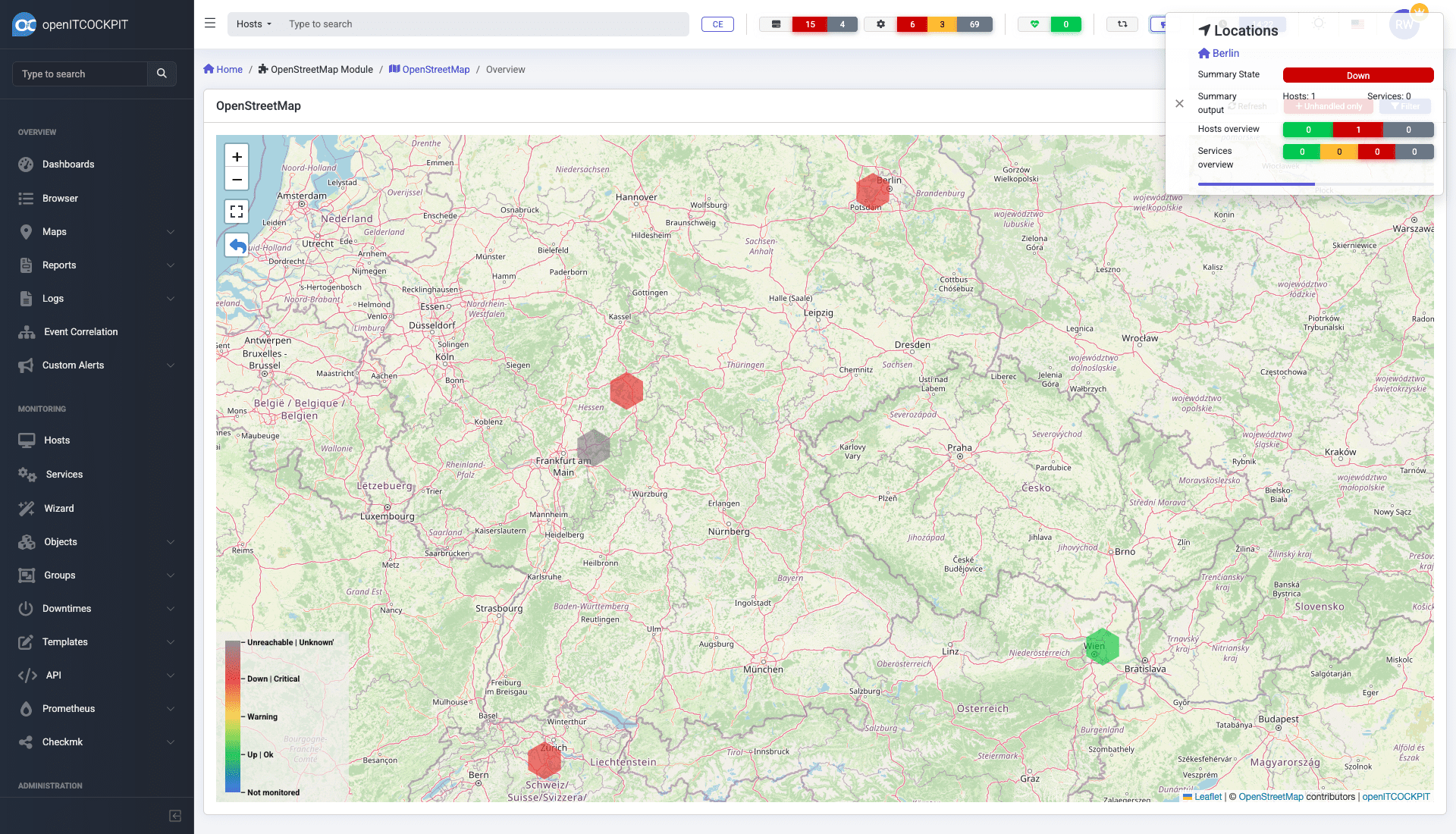1456x834 pixels.
Task: Expand the Custom Alerts submenu chevron
Action: pos(171,365)
